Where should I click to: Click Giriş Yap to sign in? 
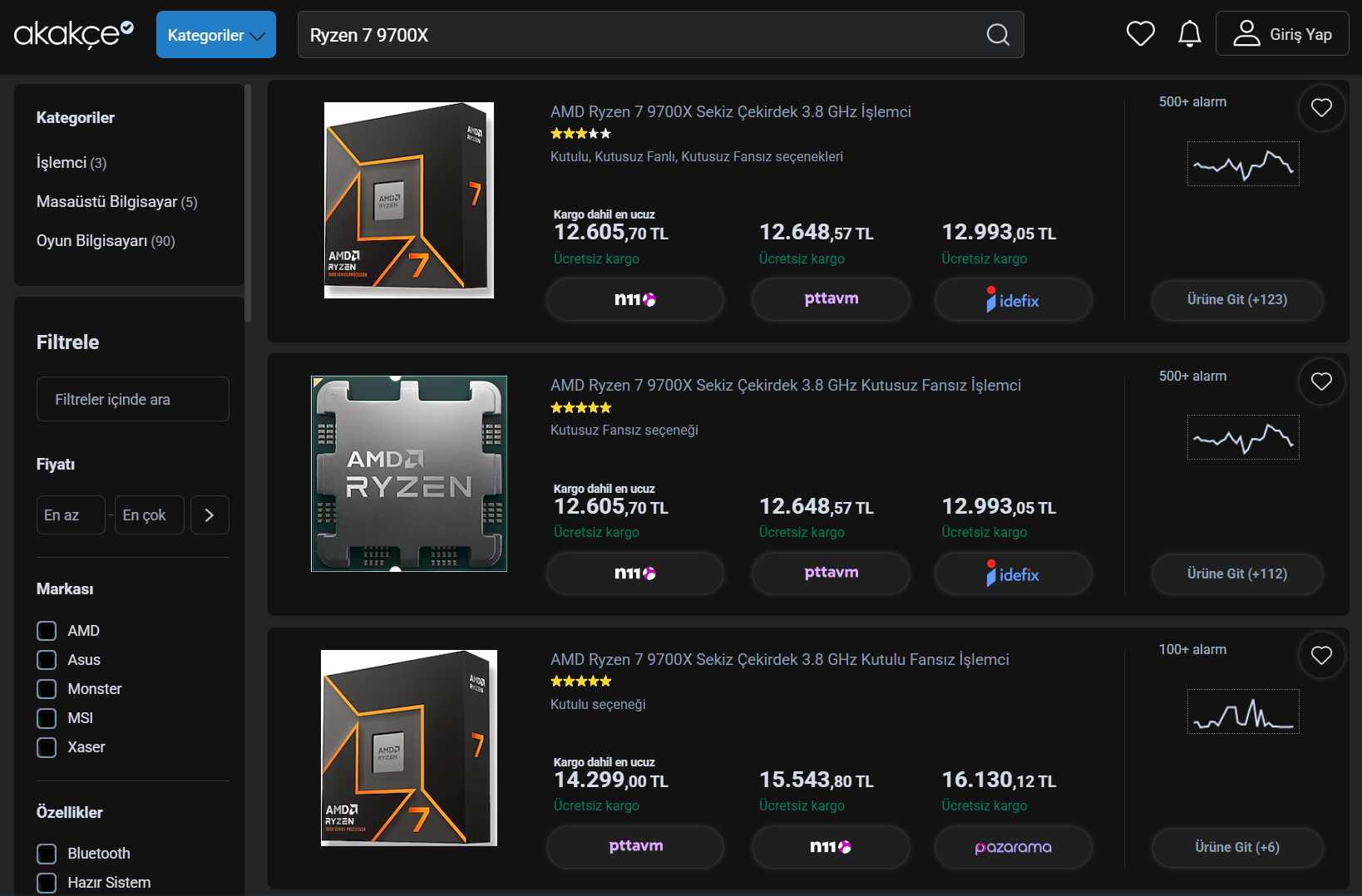click(1282, 34)
